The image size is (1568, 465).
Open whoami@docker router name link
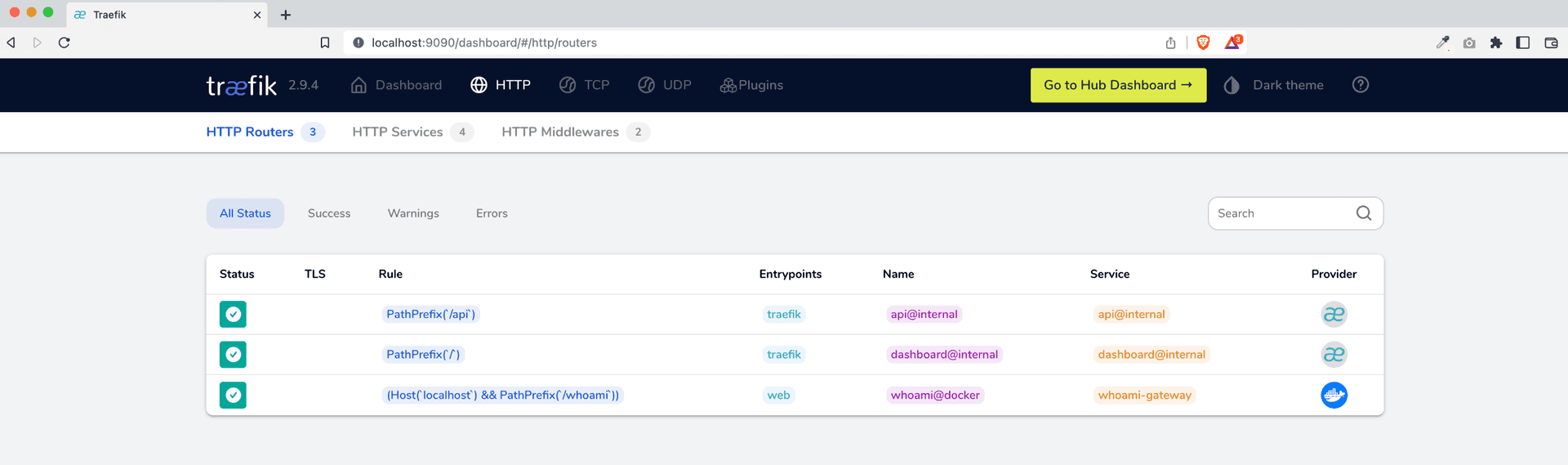935,396
